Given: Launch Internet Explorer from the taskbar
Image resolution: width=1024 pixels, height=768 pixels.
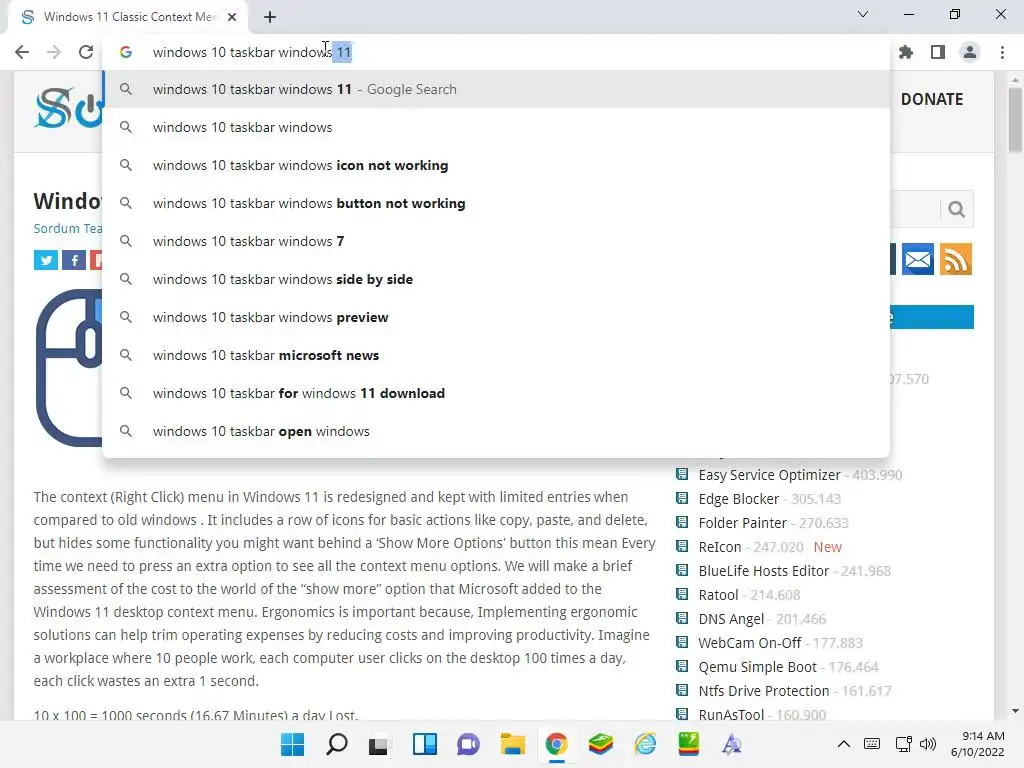Looking at the screenshot, I should [x=645, y=744].
